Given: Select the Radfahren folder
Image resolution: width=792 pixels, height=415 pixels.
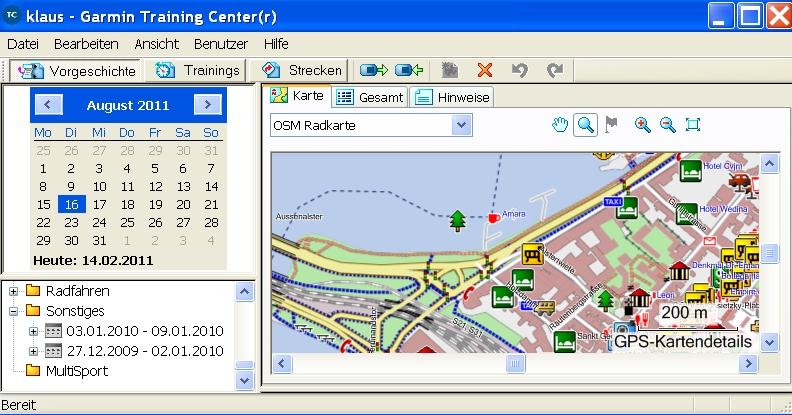Looking at the screenshot, I should 68,291.
